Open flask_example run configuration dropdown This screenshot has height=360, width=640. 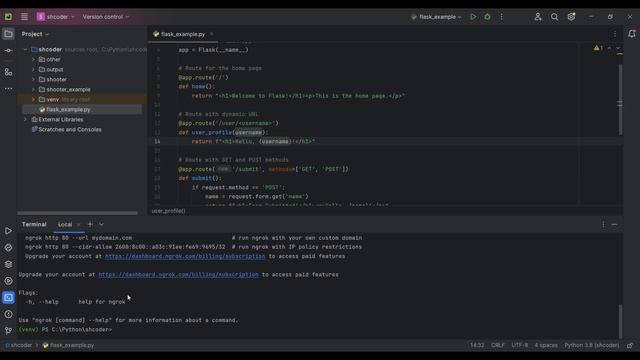point(436,17)
